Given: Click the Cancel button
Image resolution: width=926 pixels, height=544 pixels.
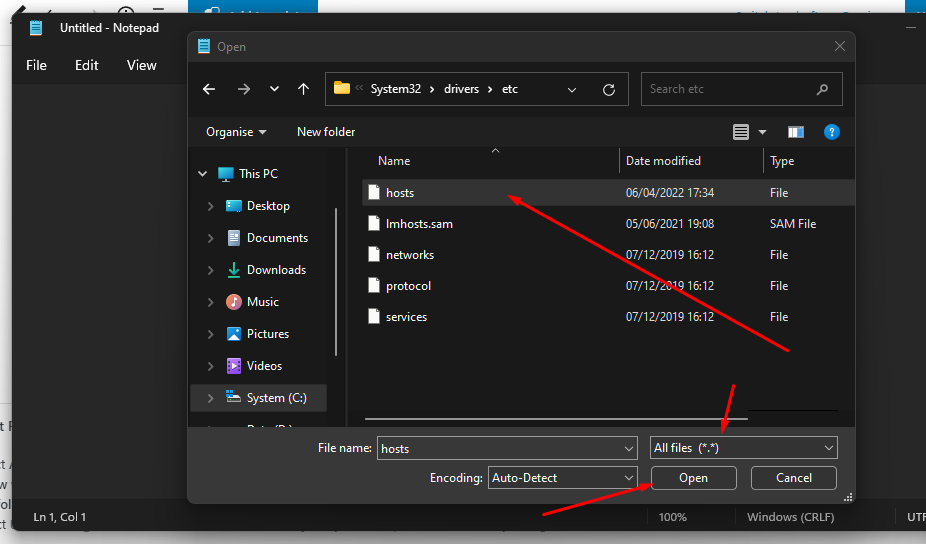Looking at the screenshot, I should tap(793, 478).
